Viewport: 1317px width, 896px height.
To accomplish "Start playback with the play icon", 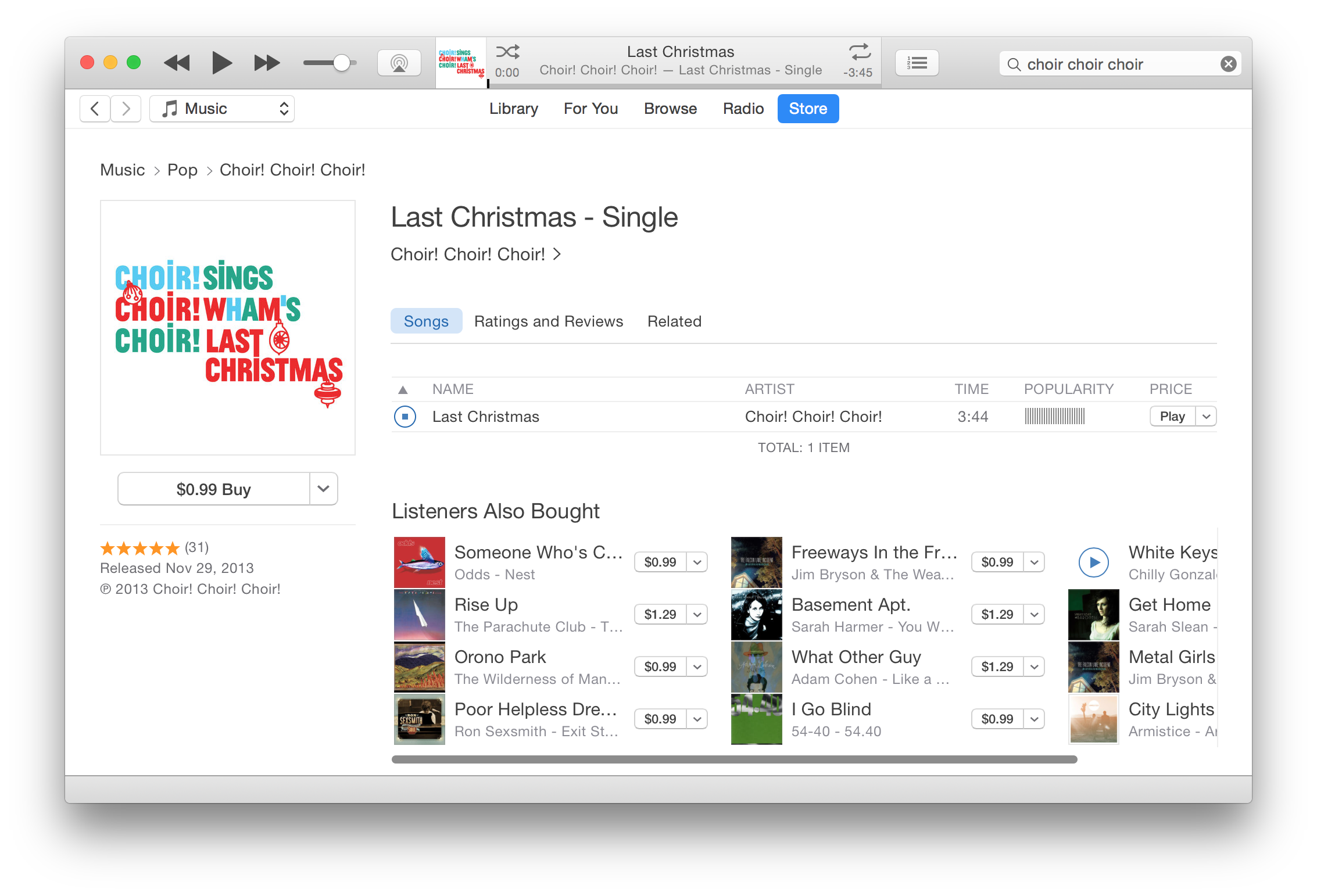I will tap(221, 63).
